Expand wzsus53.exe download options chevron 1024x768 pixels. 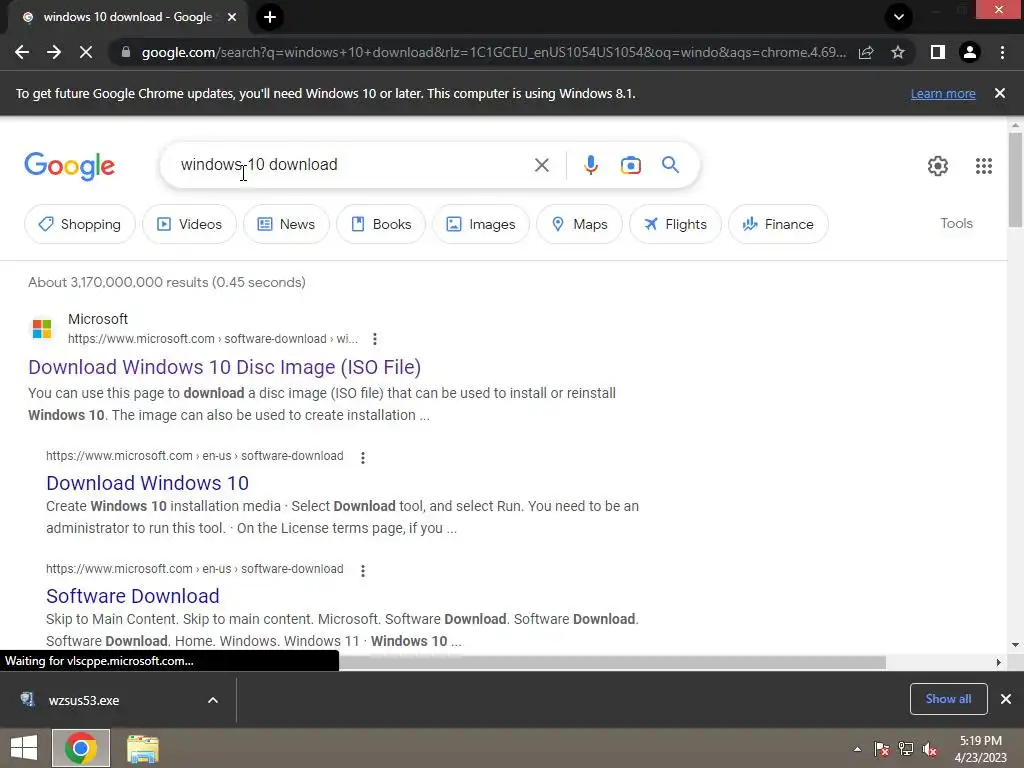click(x=213, y=700)
